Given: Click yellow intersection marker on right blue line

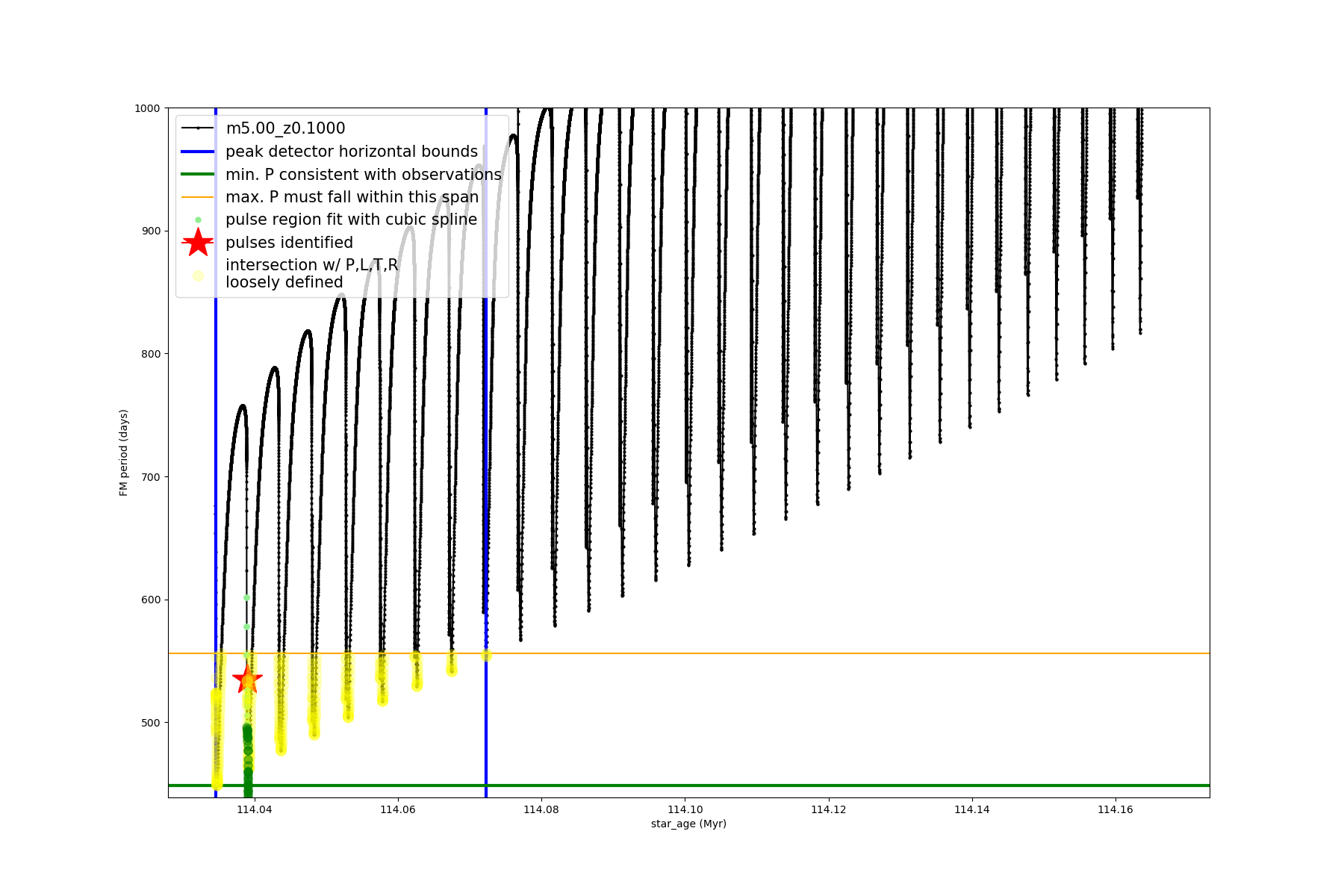Looking at the screenshot, I should (x=486, y=656).
